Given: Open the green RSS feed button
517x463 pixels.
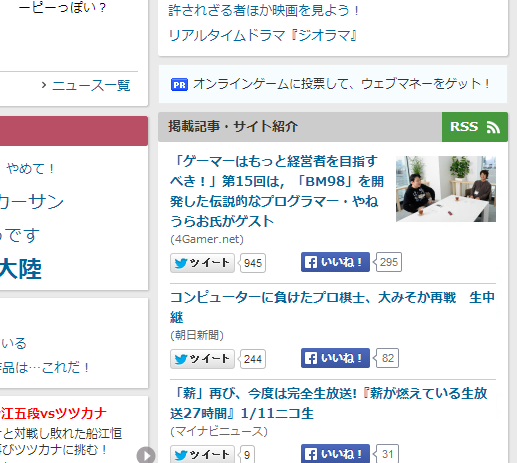Looking at the screenshot, I should click(475, 127).
